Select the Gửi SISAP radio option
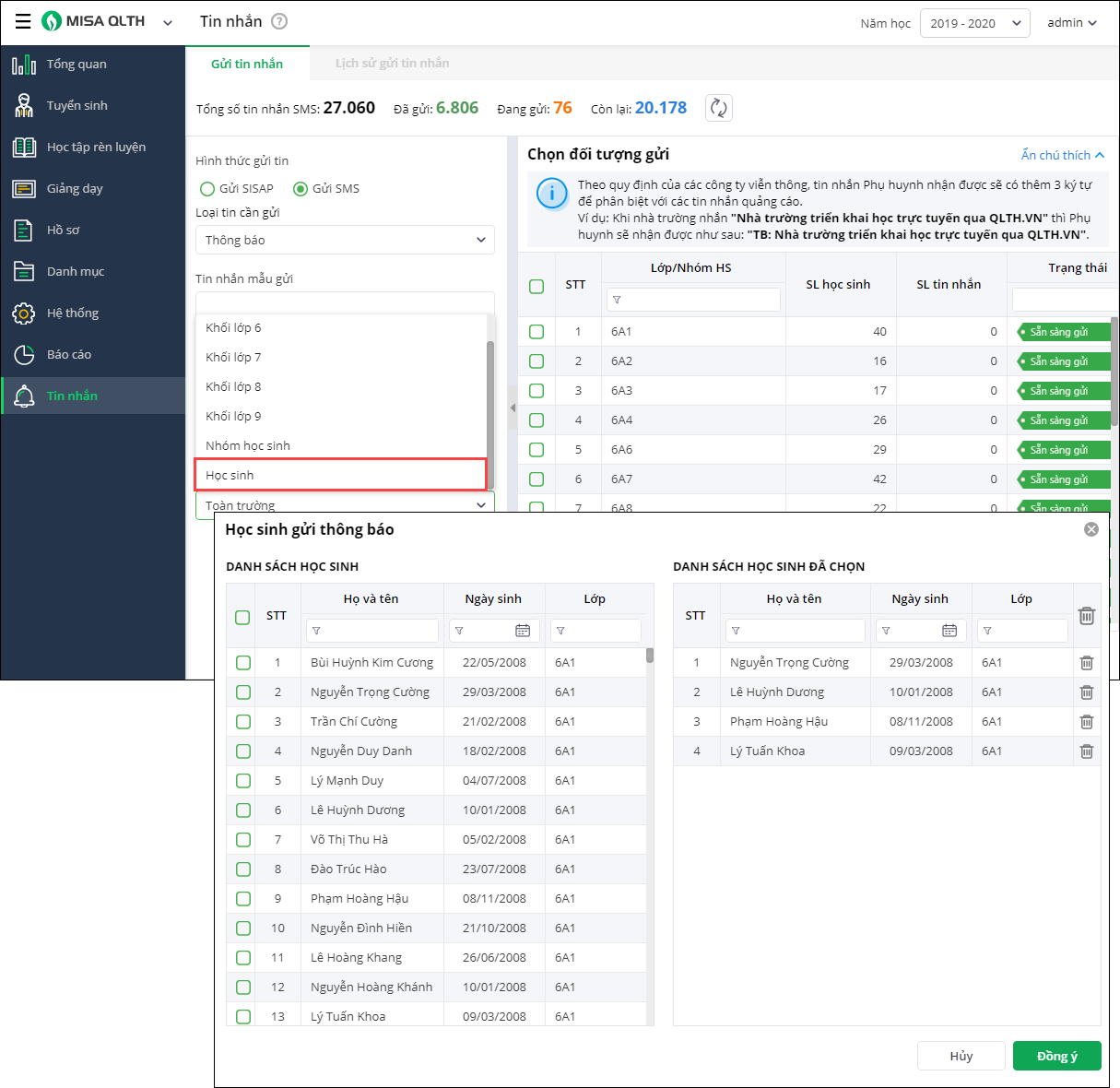The width and height of the screenshot is (1120, 1088). [207, 188]
